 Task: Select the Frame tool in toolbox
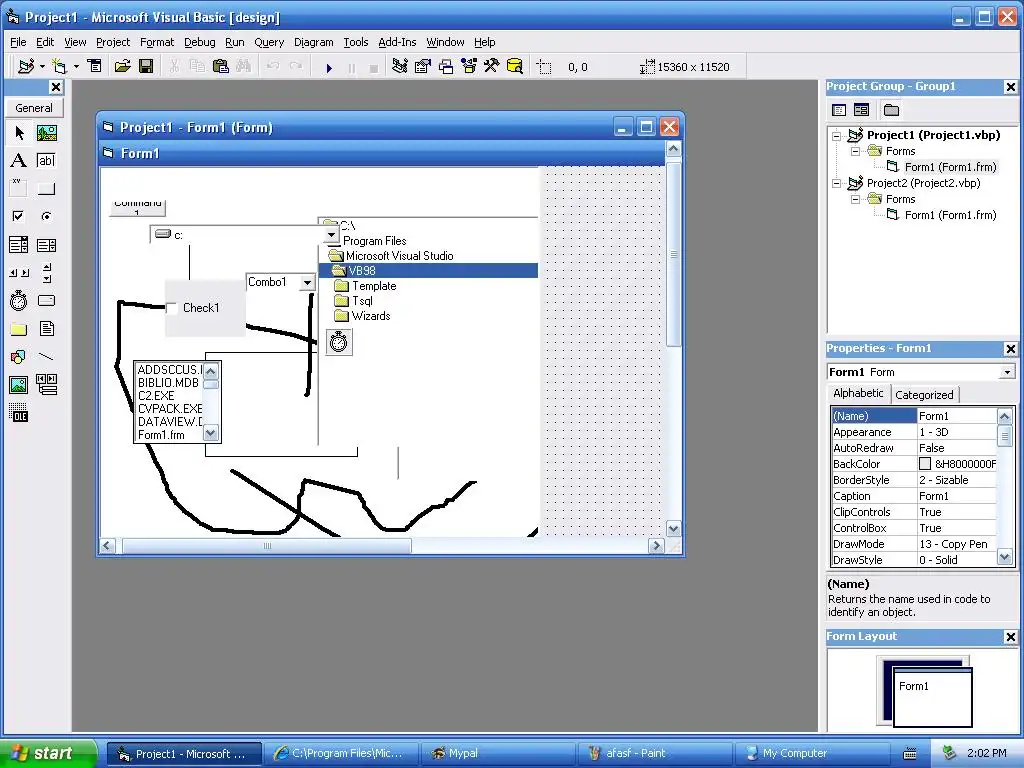tap(19, 188)
